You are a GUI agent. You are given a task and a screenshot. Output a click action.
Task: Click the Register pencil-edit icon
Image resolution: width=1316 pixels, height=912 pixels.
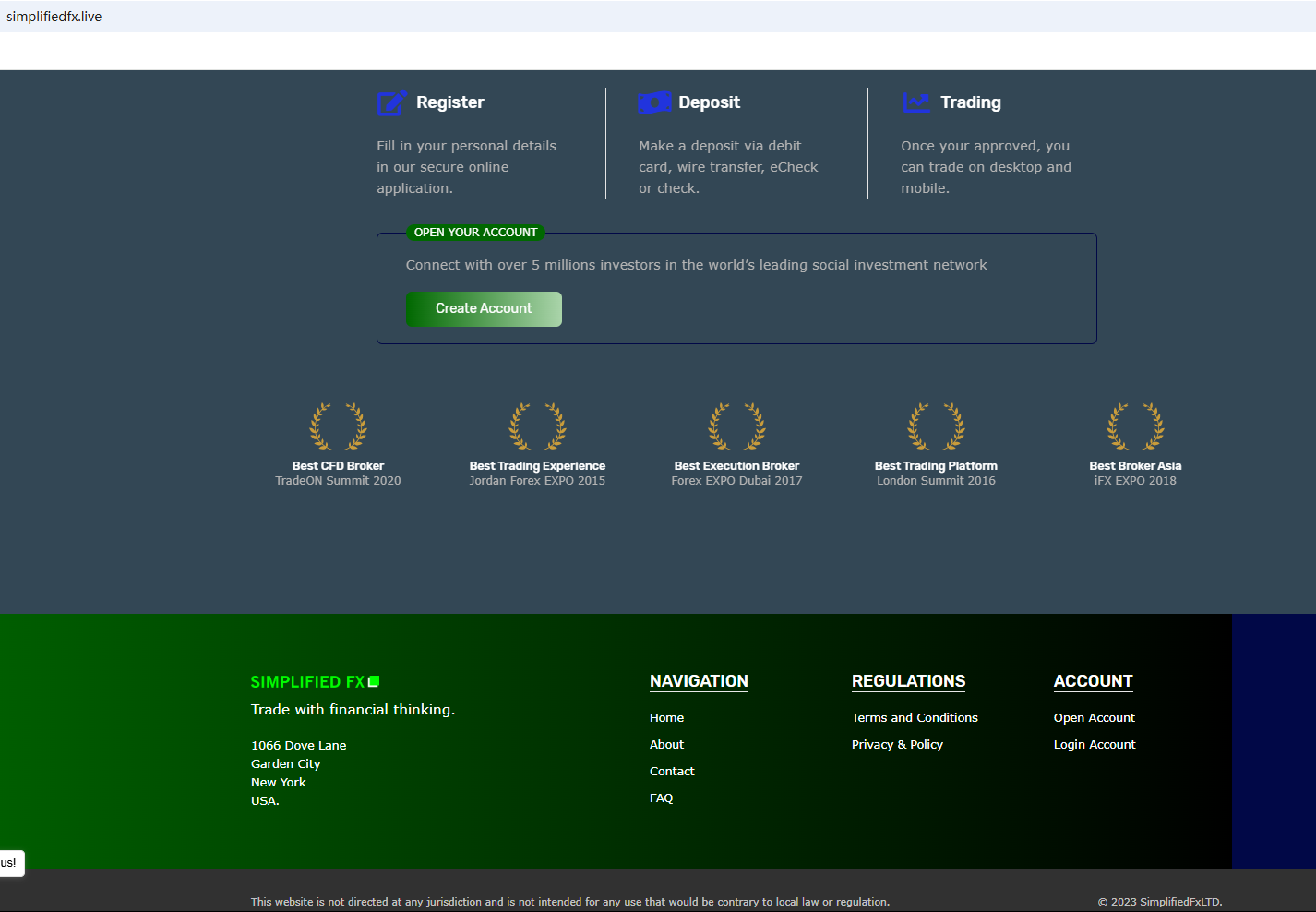(x=391, y=102)
